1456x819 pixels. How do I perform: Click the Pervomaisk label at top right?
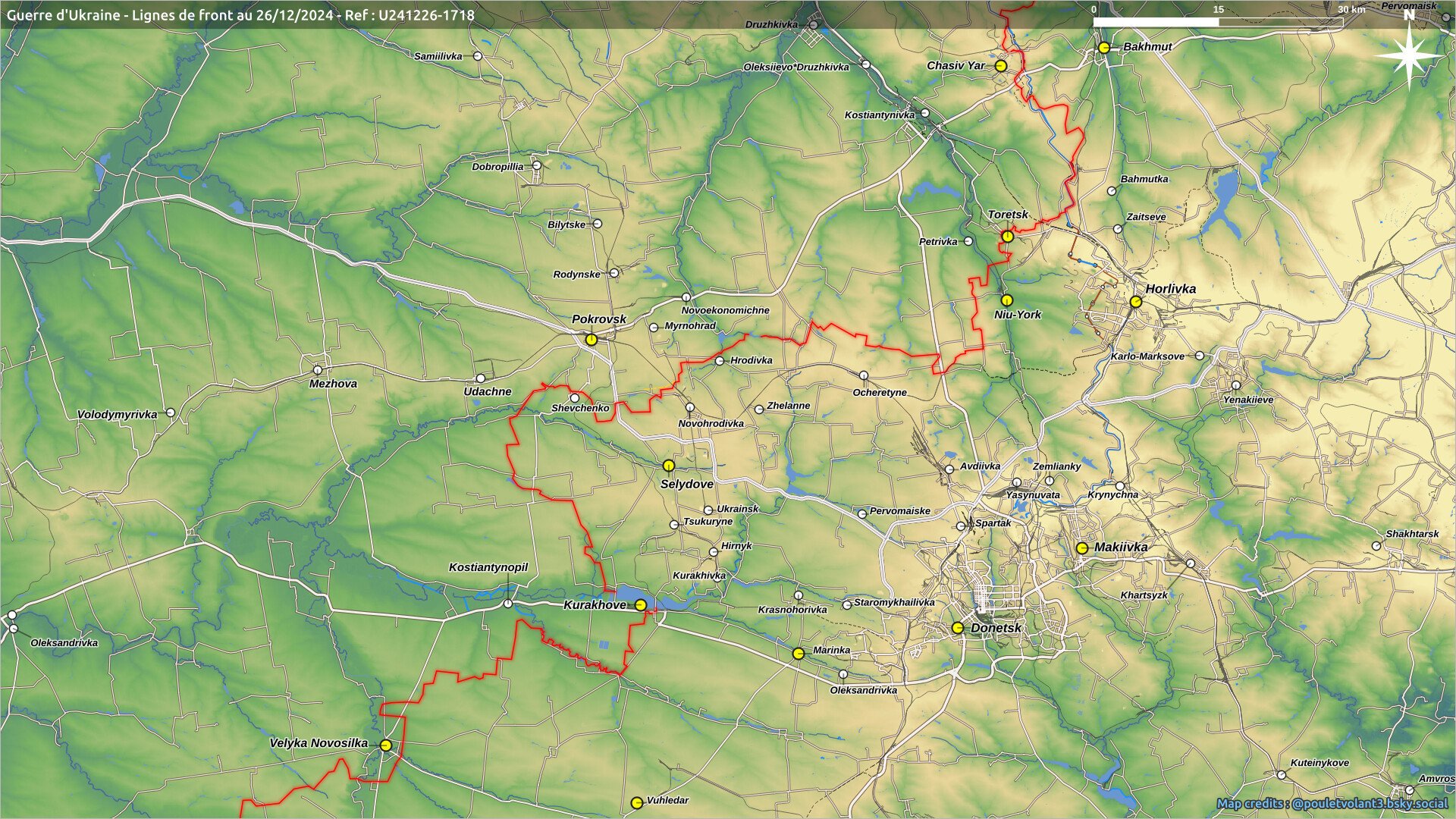click(1409, 6)
